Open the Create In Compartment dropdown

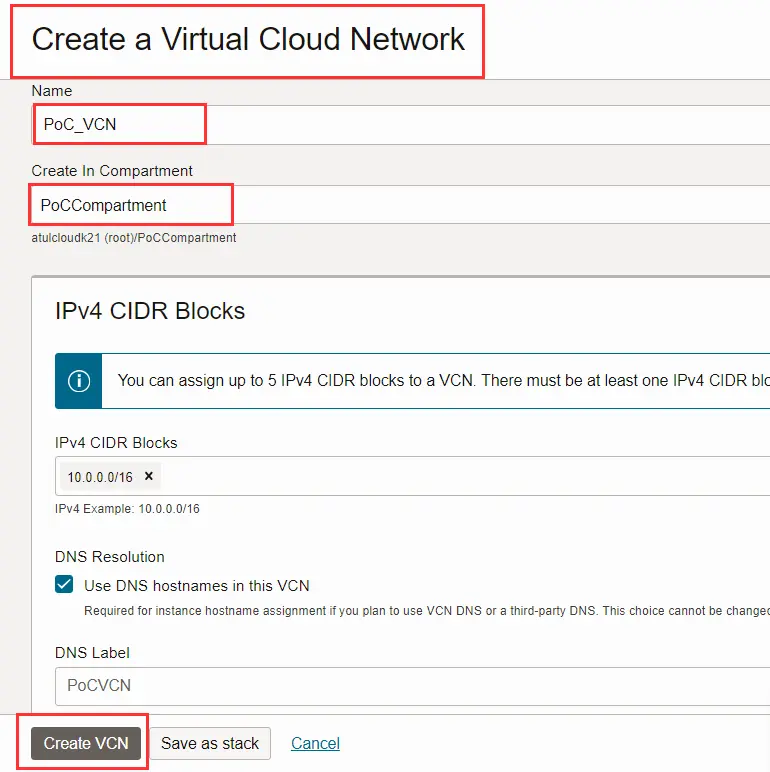point(400,205)
